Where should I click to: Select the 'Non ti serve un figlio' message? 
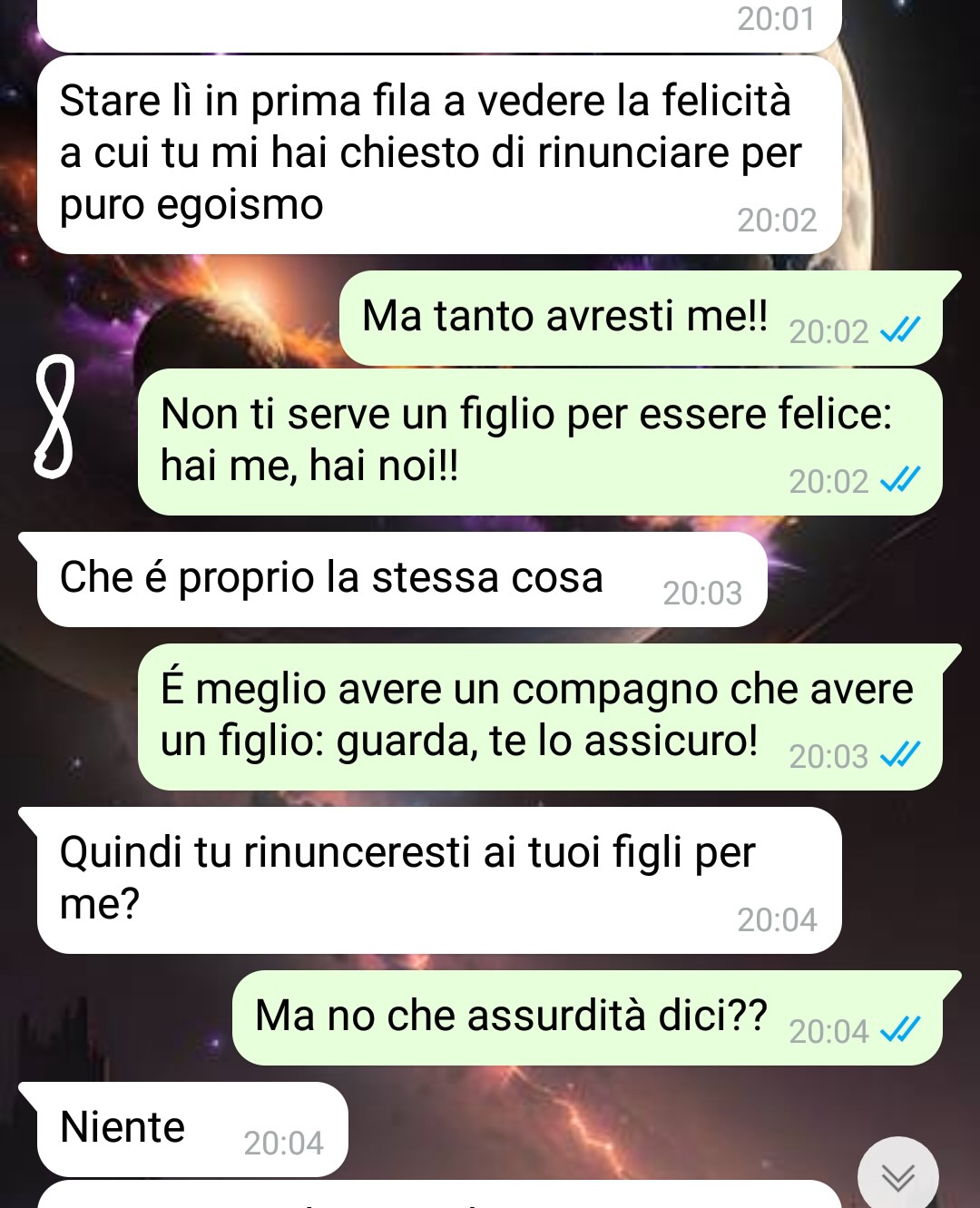coord(540,442)
